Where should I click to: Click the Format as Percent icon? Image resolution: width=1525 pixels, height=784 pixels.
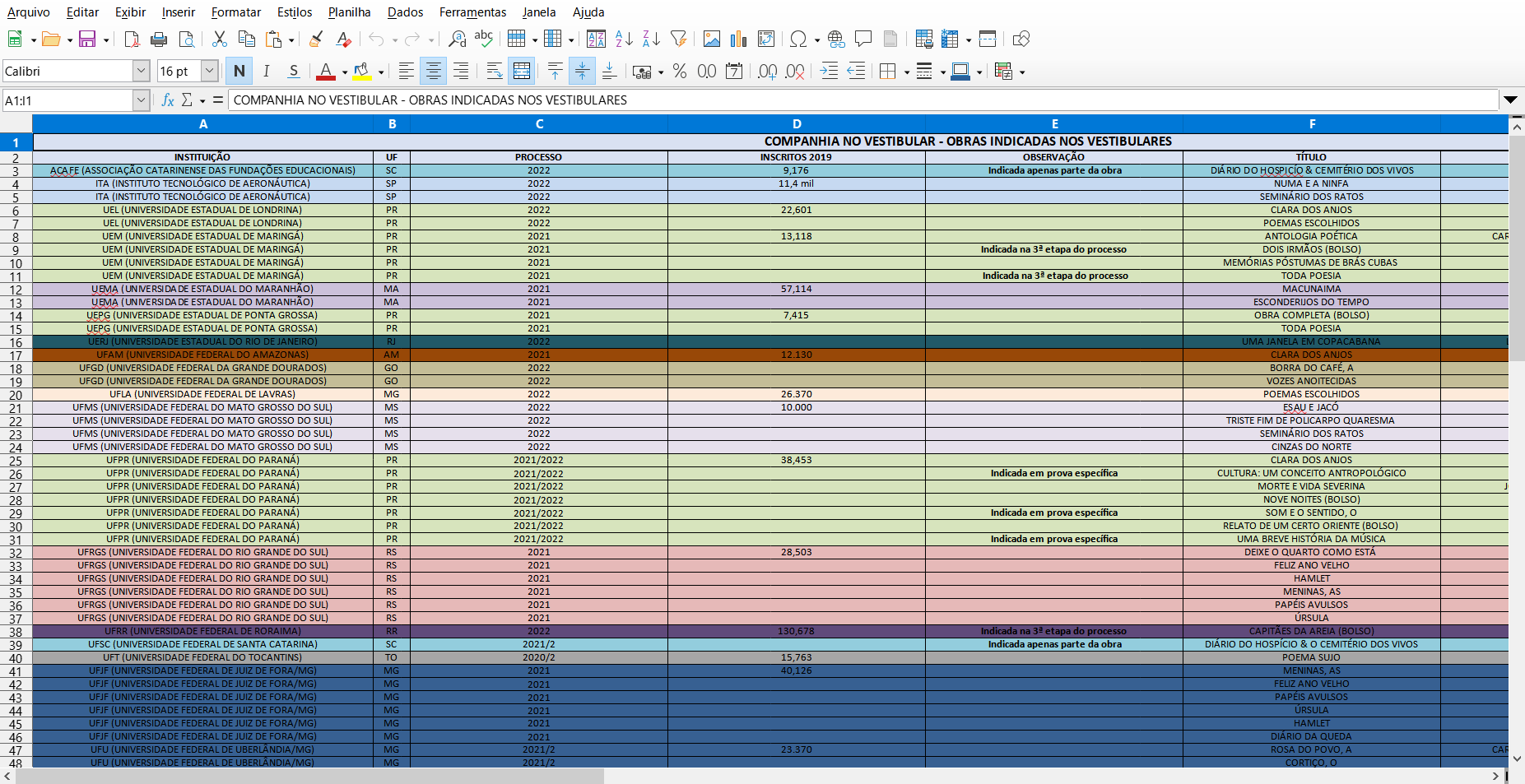point(679,72)
